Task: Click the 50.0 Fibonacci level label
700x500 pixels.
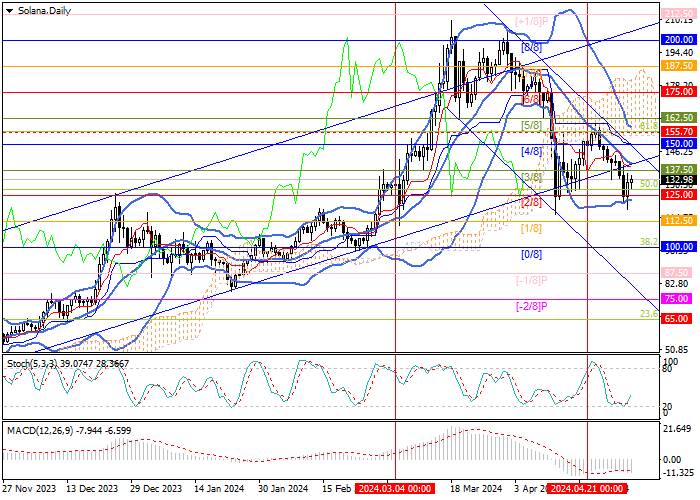Action: tap(649, 183)
